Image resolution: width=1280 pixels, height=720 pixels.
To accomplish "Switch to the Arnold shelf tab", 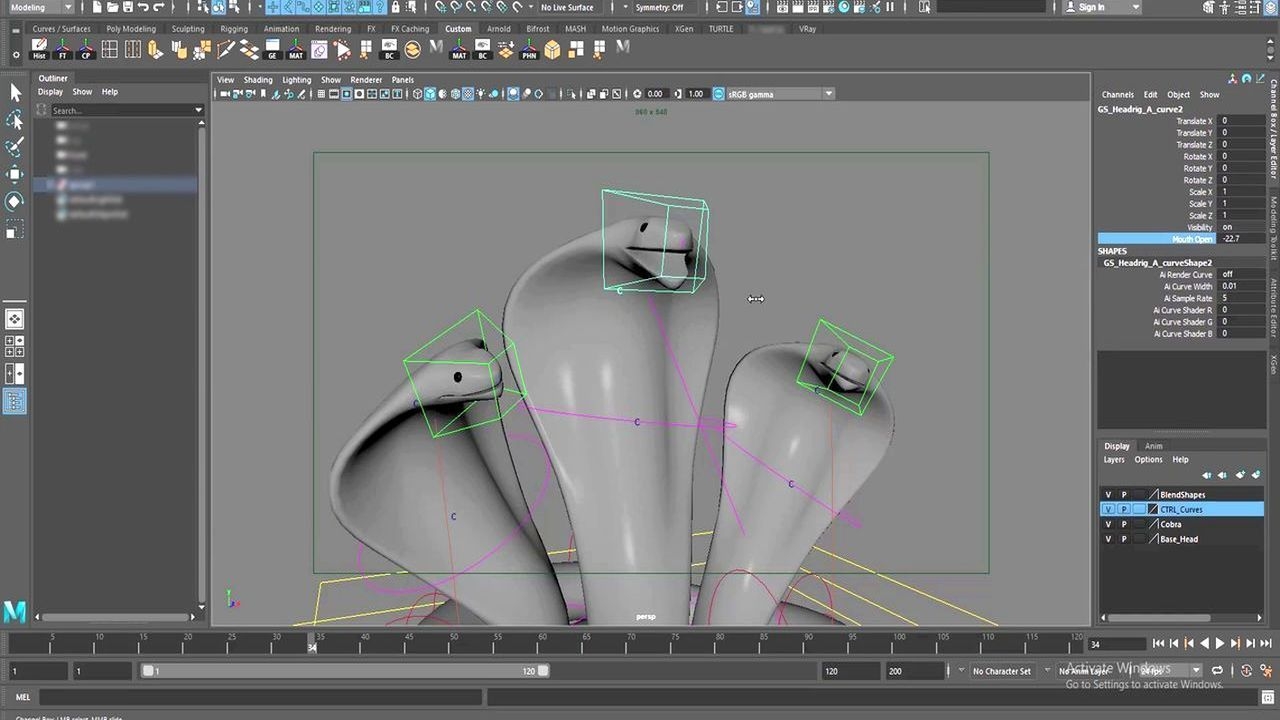I will pyautogui.click(x=499, y=29).
